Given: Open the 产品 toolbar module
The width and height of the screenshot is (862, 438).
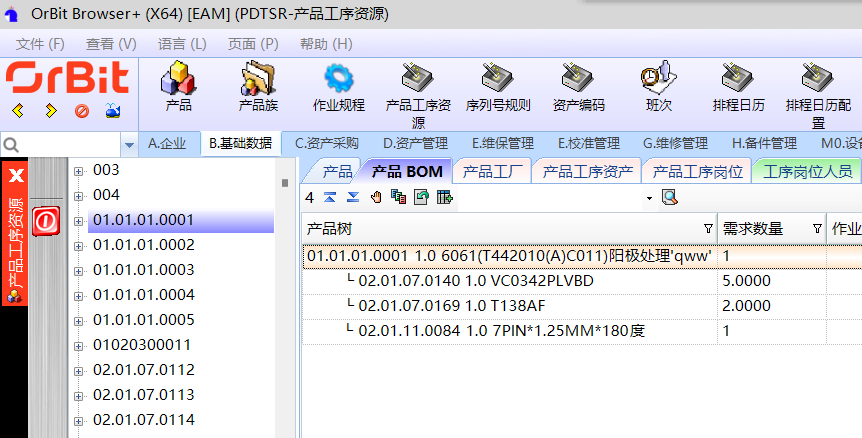Looking at the screenshot, I should 178,87.
